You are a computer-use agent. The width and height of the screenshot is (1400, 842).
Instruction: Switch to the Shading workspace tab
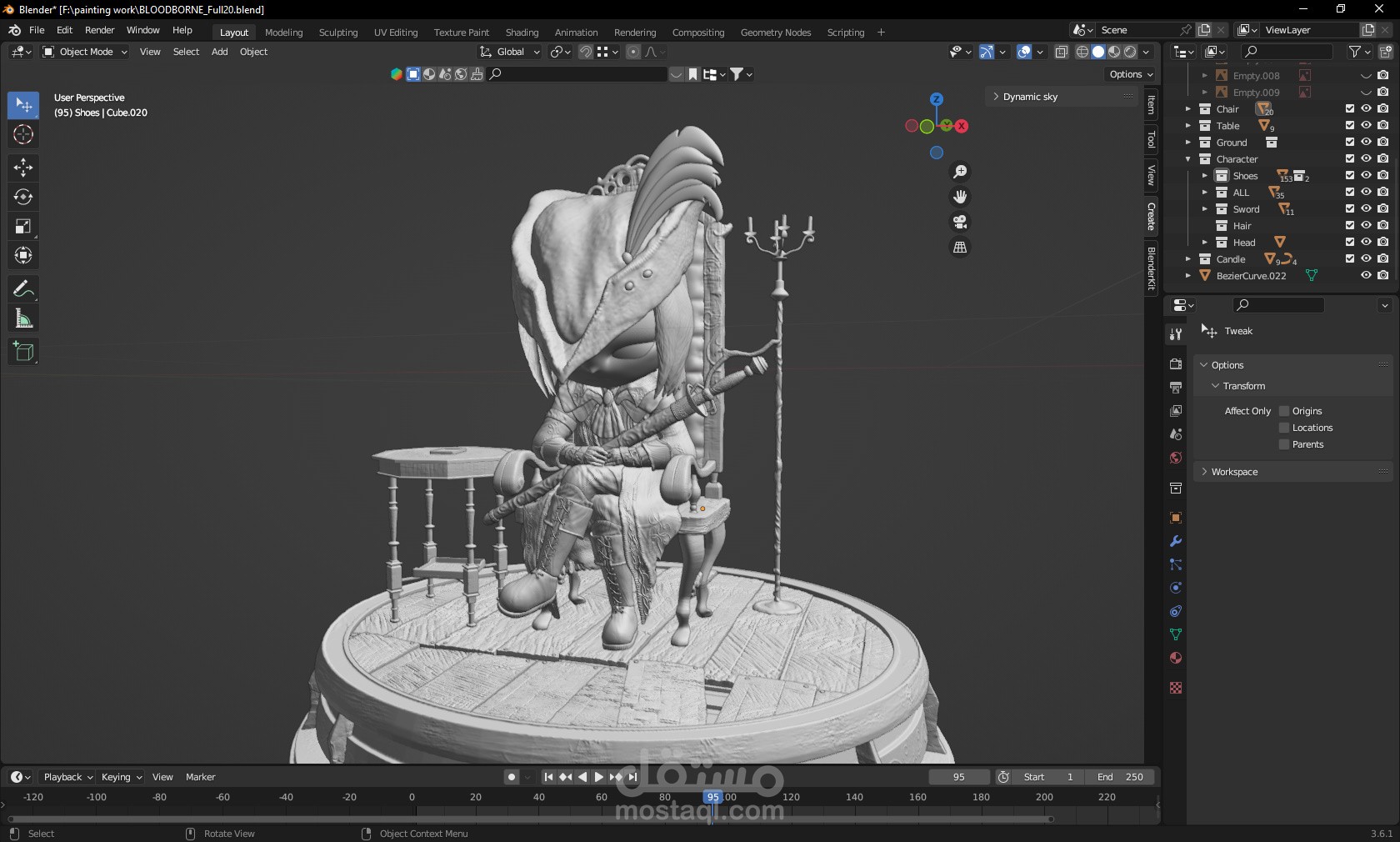pyautogui.click(x=522, y=33)
